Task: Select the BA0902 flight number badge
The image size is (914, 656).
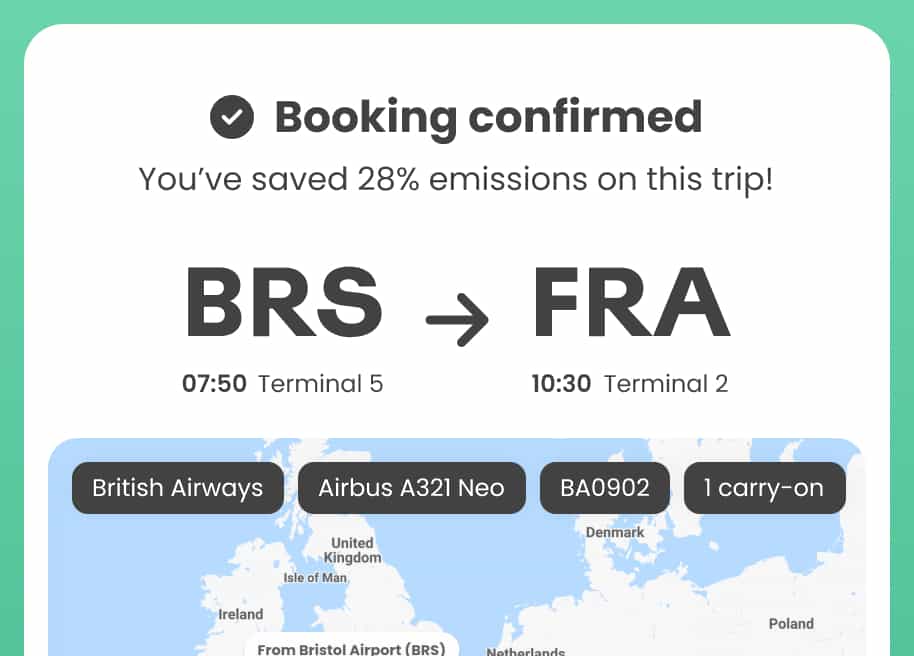Action: coord(604,488)
